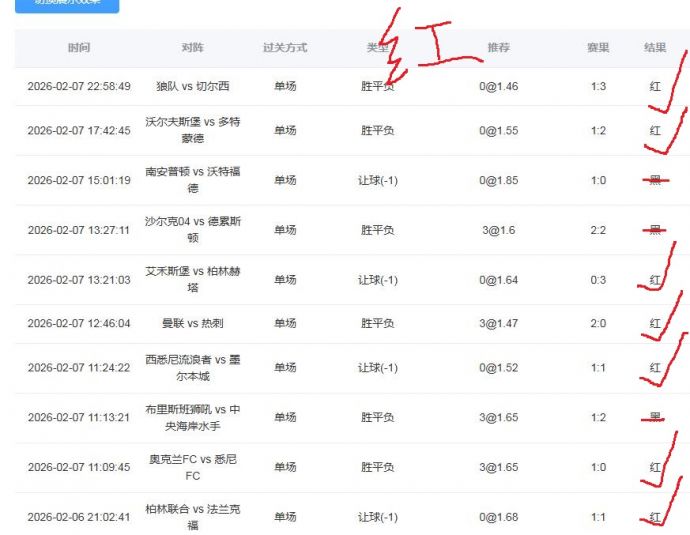The height and width of the screenshot is (535, 690).
Task: Select the 赛果 column header
Action: pos(598,48)
